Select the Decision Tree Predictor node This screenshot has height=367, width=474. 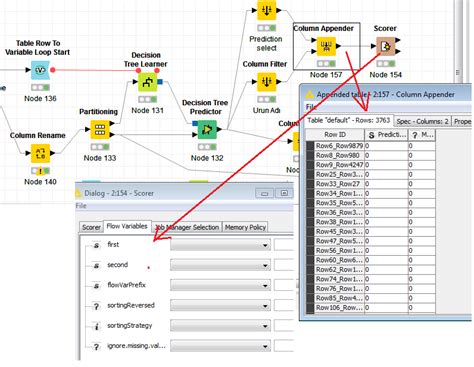click(x=207, y=129)
